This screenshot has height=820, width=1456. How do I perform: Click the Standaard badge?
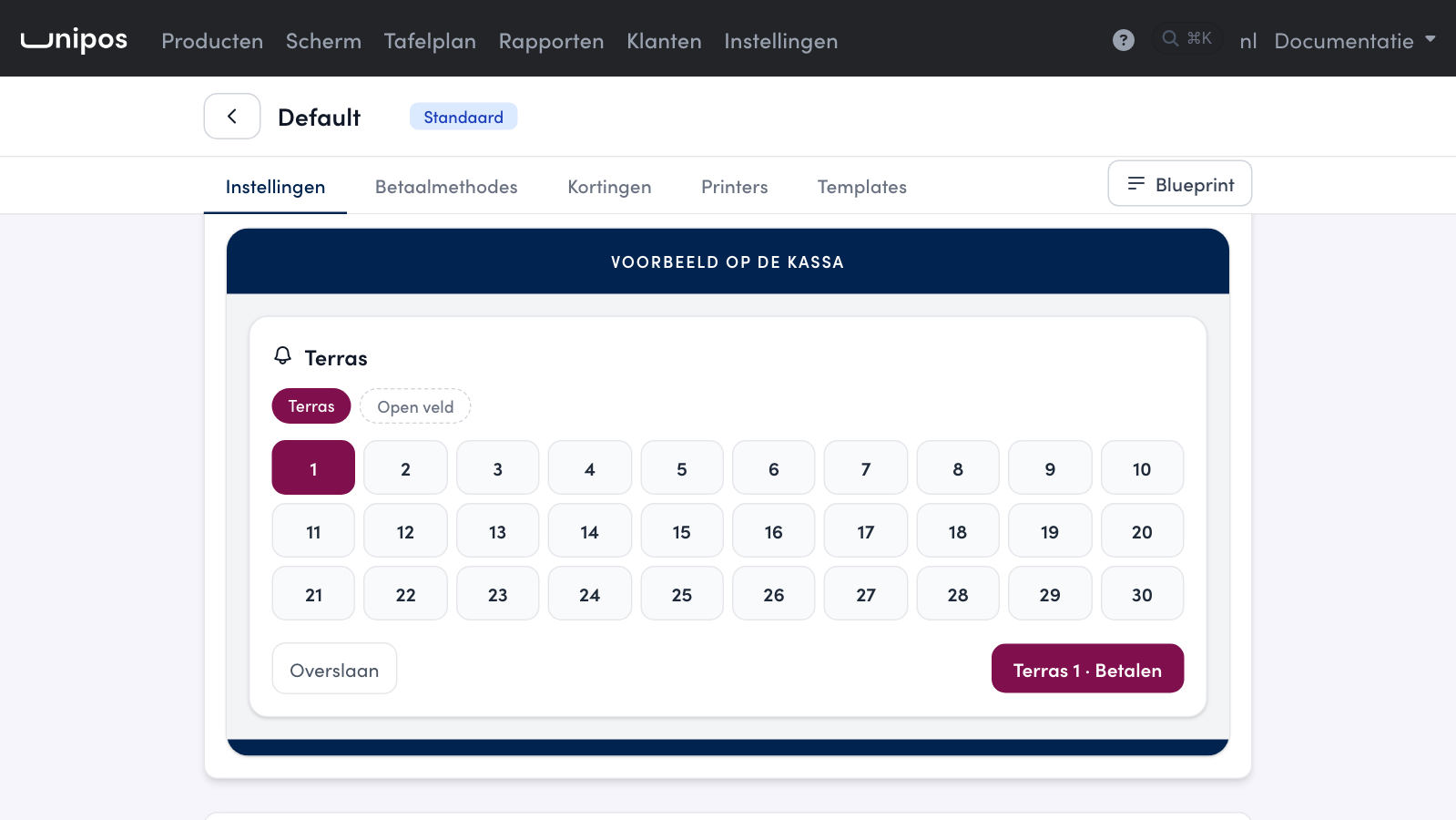pyautogui.click(x=463, y=117)
